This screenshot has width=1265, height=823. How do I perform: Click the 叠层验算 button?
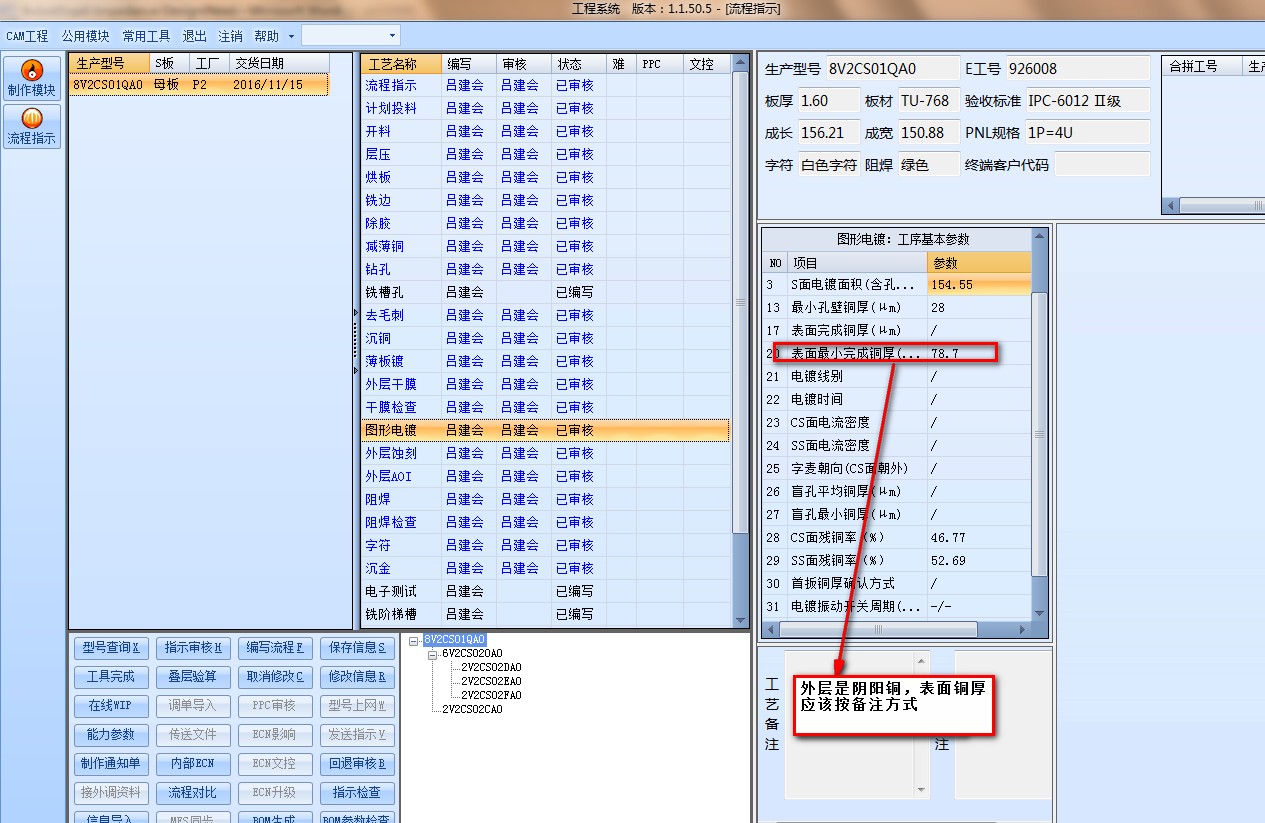tap(192, 677)
